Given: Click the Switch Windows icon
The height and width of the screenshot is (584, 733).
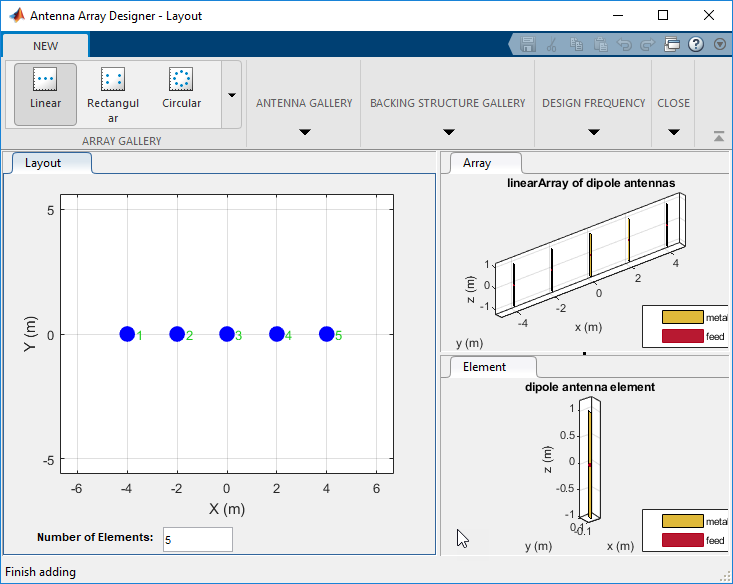Looking at the screenshot, I should click(x=672, y=44).
